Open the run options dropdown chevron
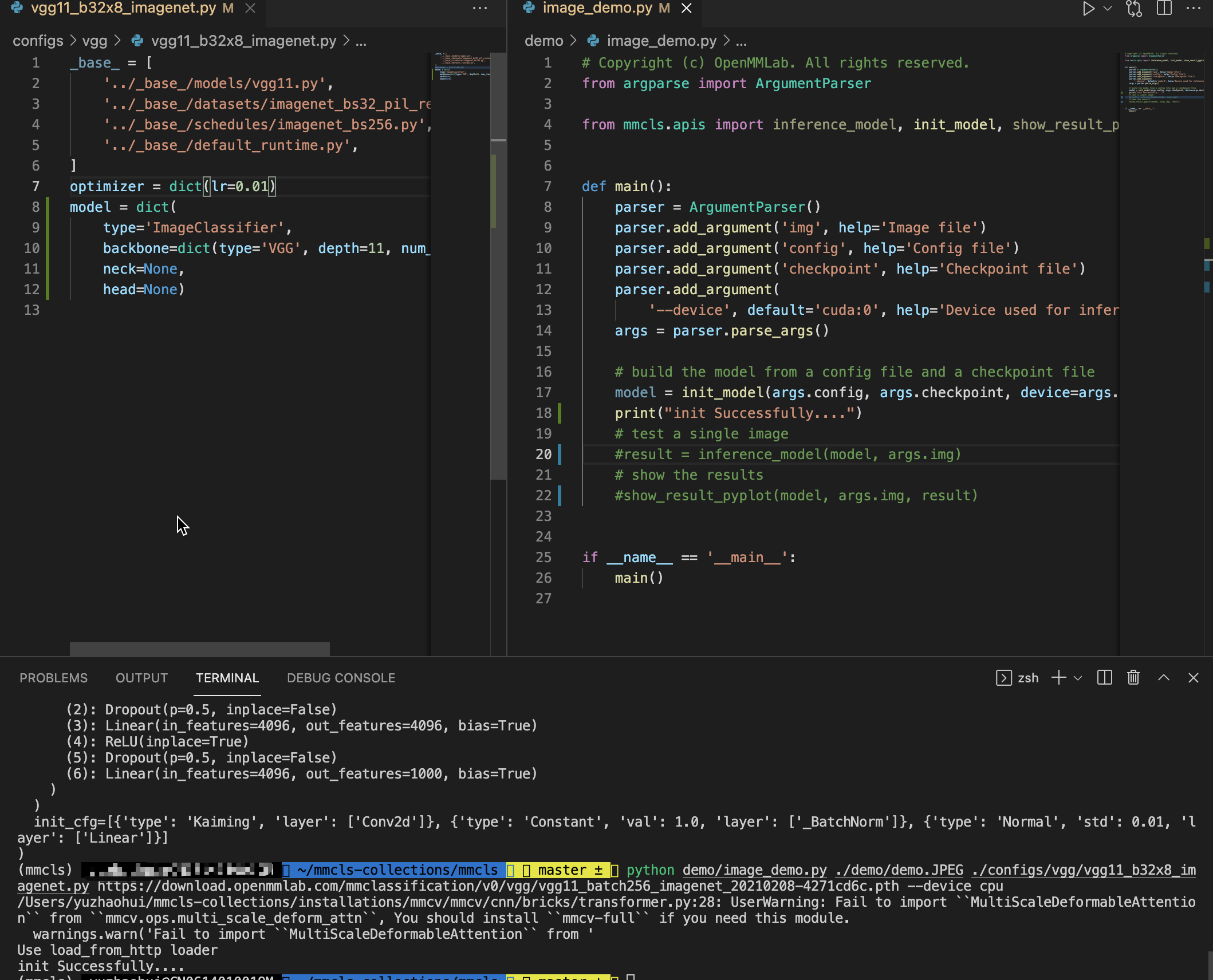The width and height of the screenshot is (1213, 980). tap(1106, 9)
